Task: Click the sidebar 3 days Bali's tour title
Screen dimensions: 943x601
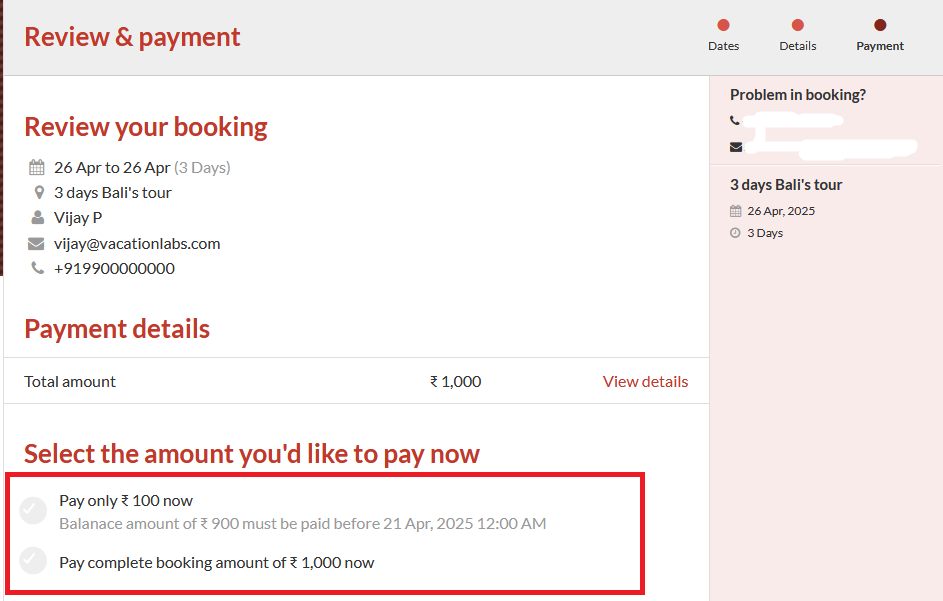Action: (x=786, y=185)
